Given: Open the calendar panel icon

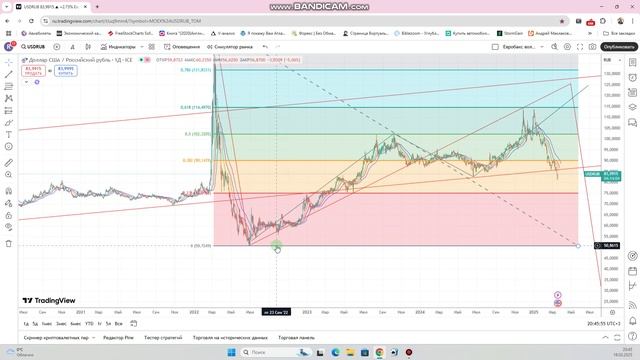Looking at the screenshot, I should pyautogui.click(x=632, y=271).
